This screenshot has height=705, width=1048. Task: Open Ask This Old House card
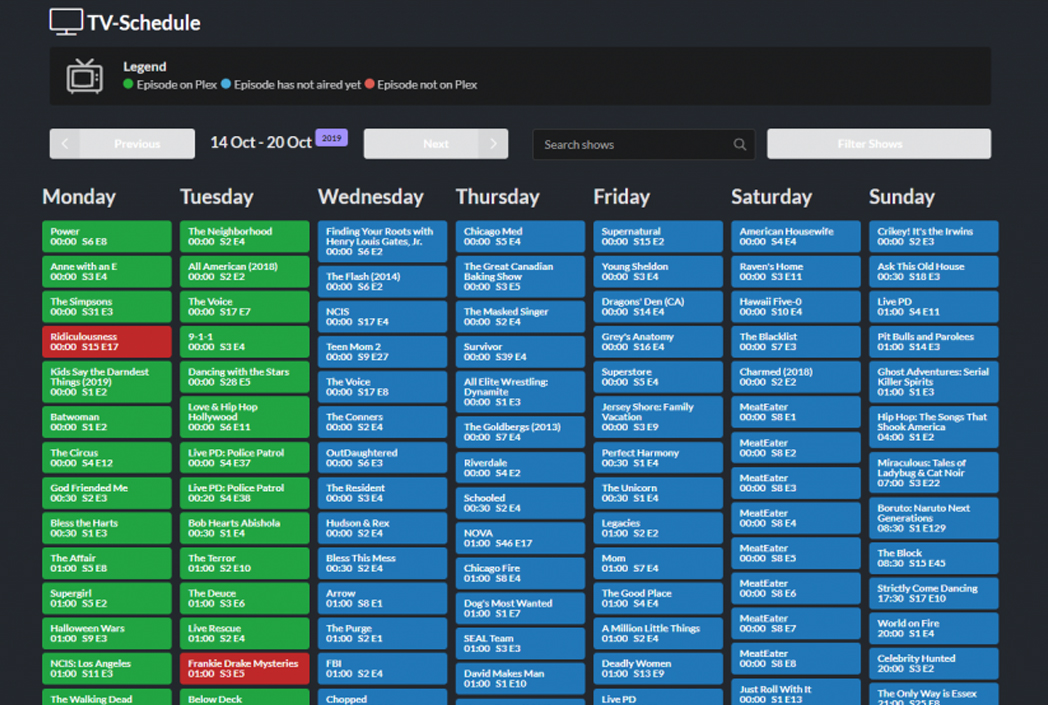pos(933,271)
